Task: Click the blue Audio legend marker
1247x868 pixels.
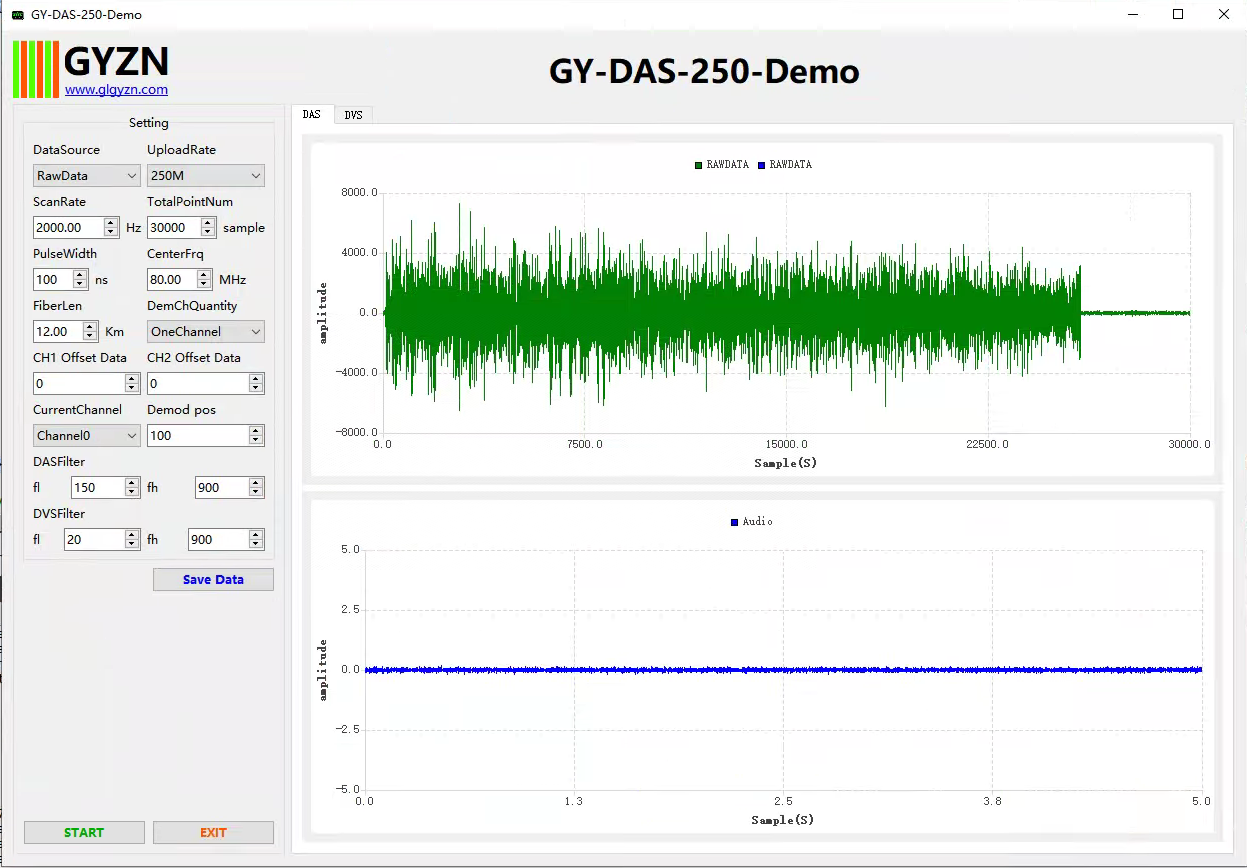Action: (734, 522)
